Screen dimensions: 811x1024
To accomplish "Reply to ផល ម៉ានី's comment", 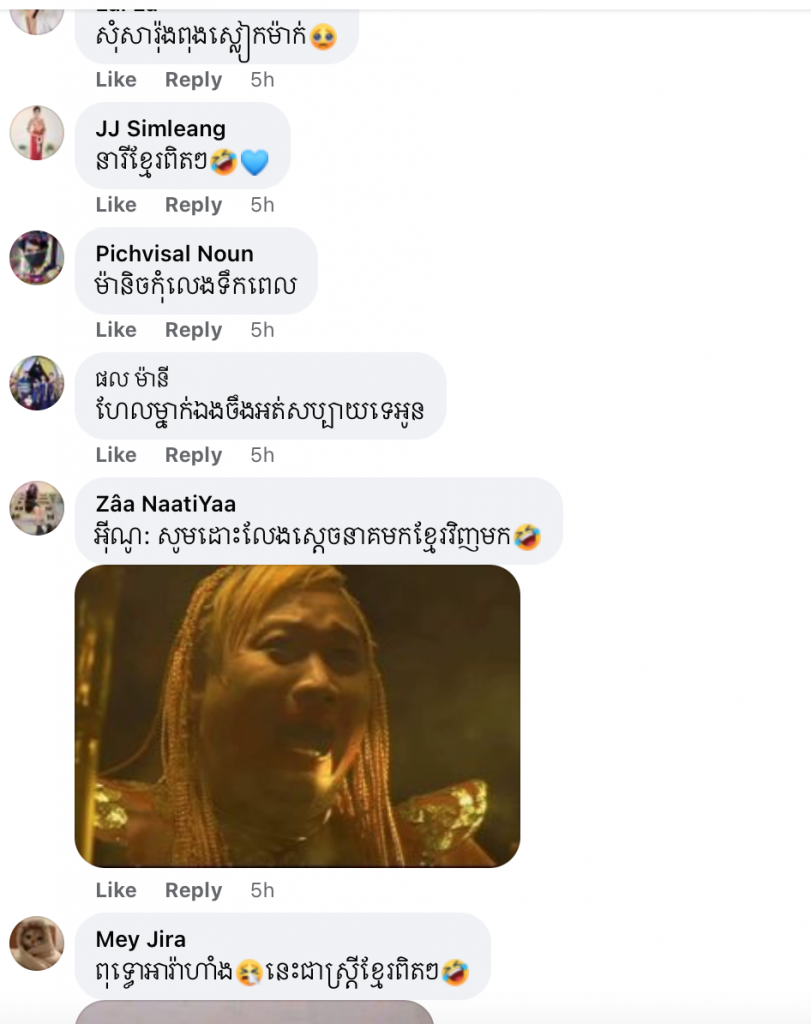I will (193, 455).
